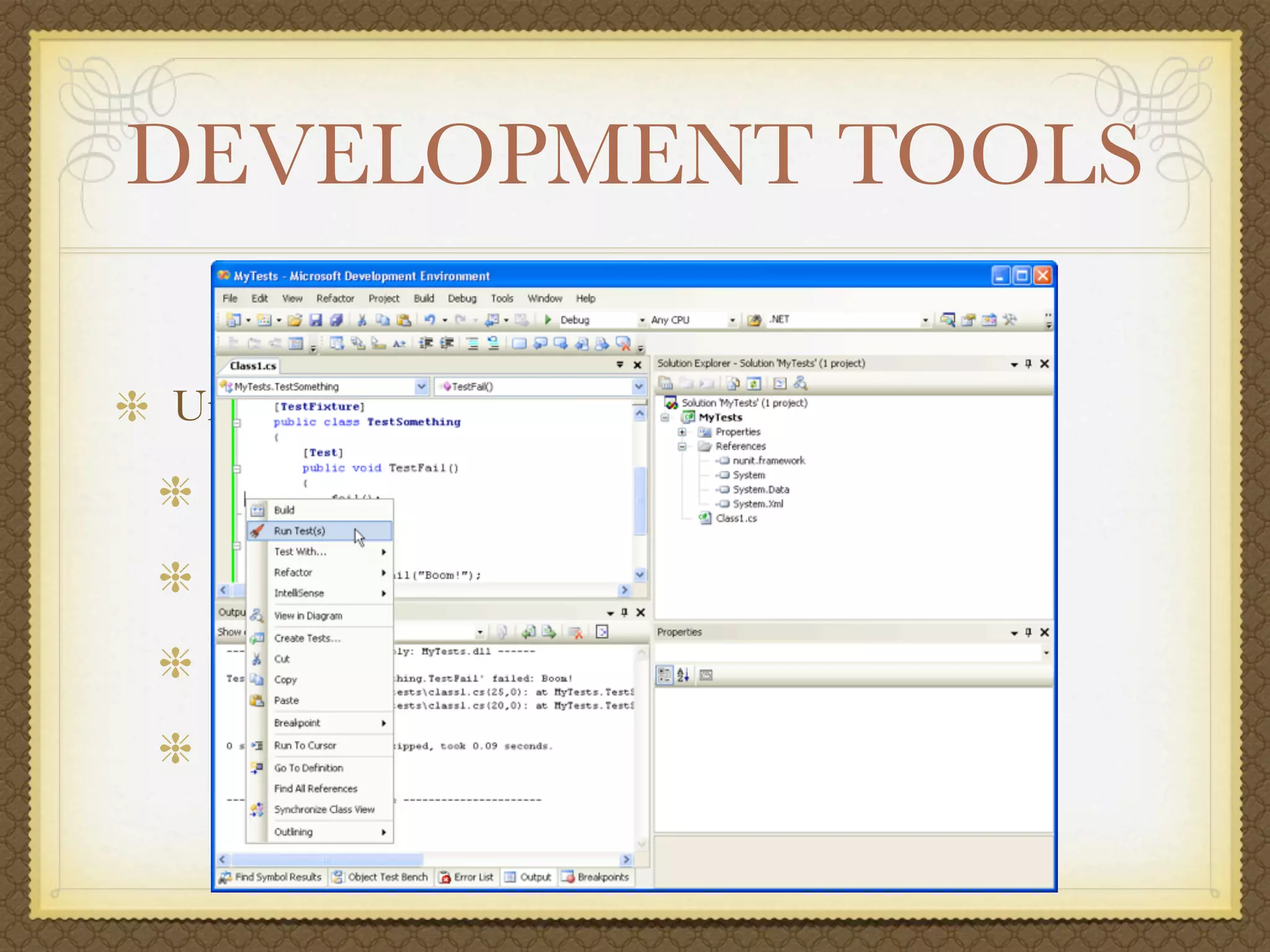The height and width of the screenshot is (952, 1270).
Task: Click the Save All toolbar icon
Action: [x=336, y=320]
